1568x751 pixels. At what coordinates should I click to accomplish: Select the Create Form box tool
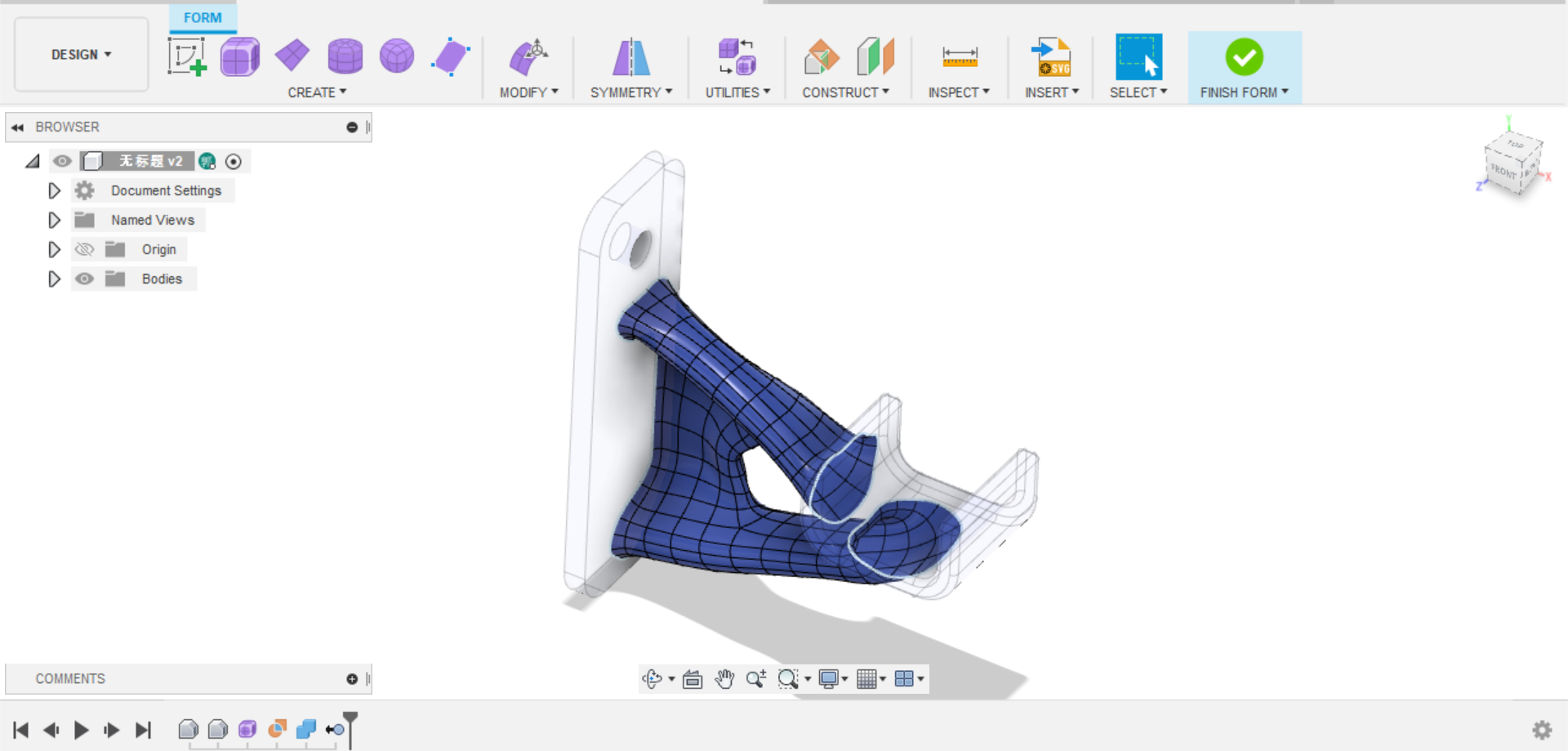click(x=240, y=56)
